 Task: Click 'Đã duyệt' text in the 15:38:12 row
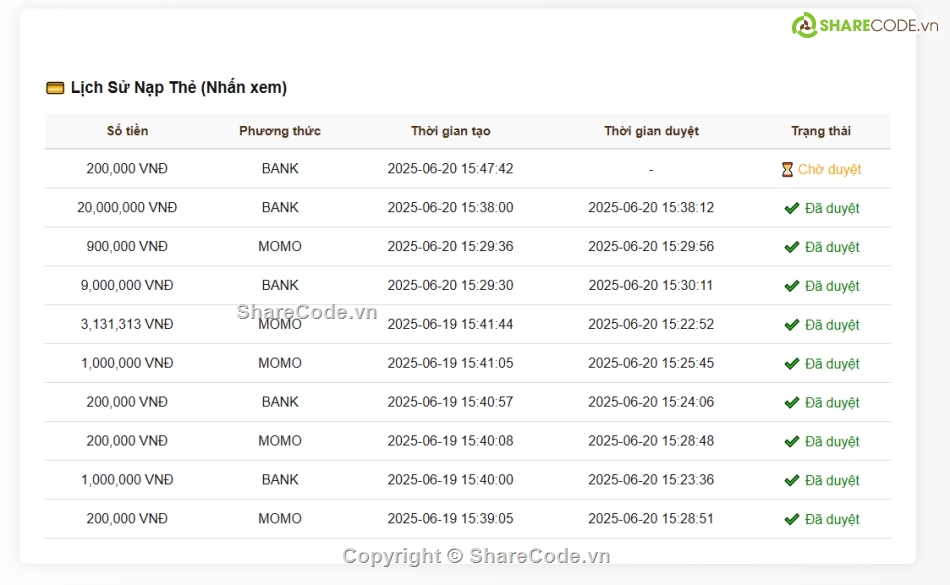pyautogui.click(x=832, y=208)
